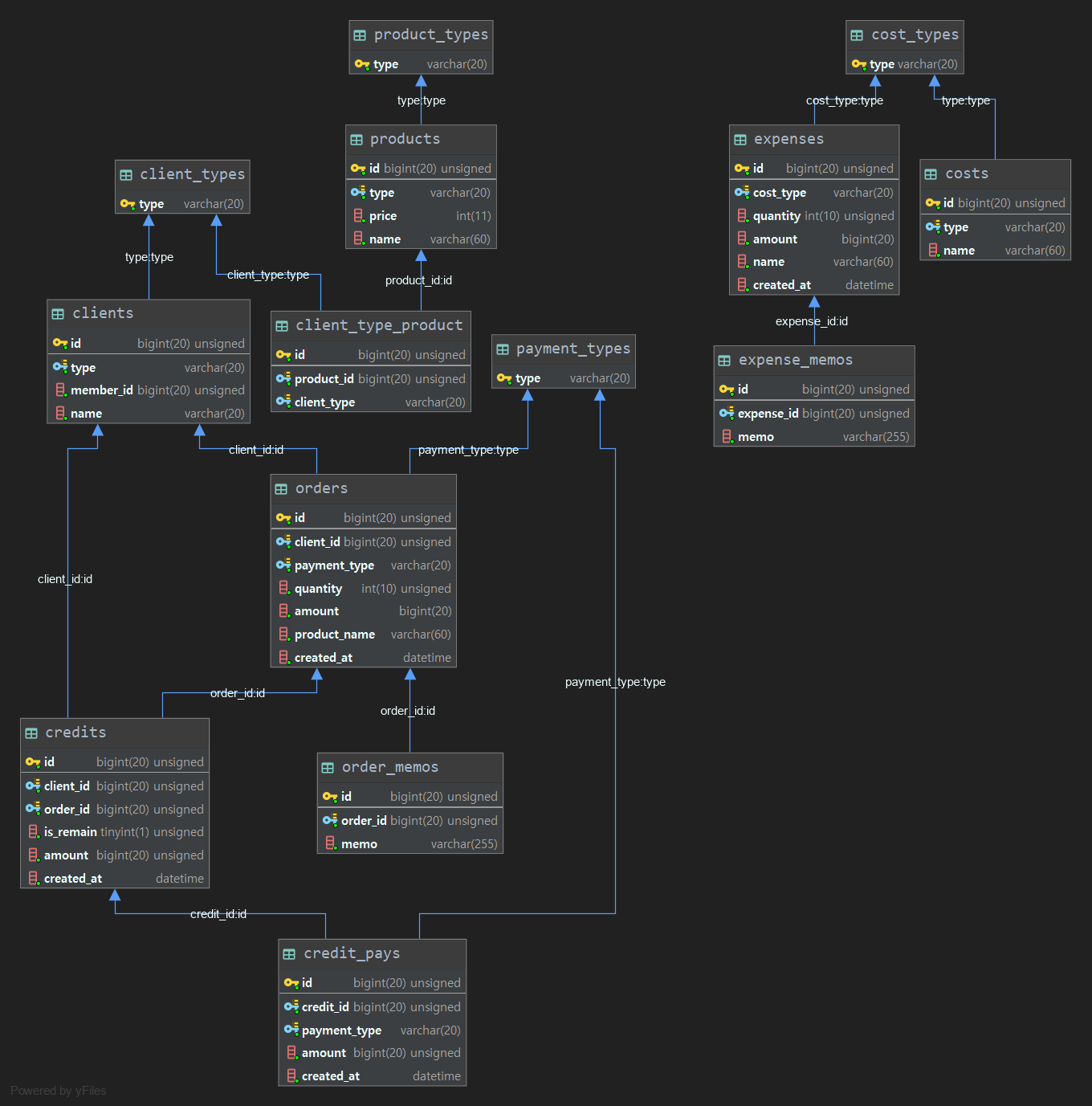Click the expense_memos table icon
1092x1106 pixels.
tap(724, 361)
